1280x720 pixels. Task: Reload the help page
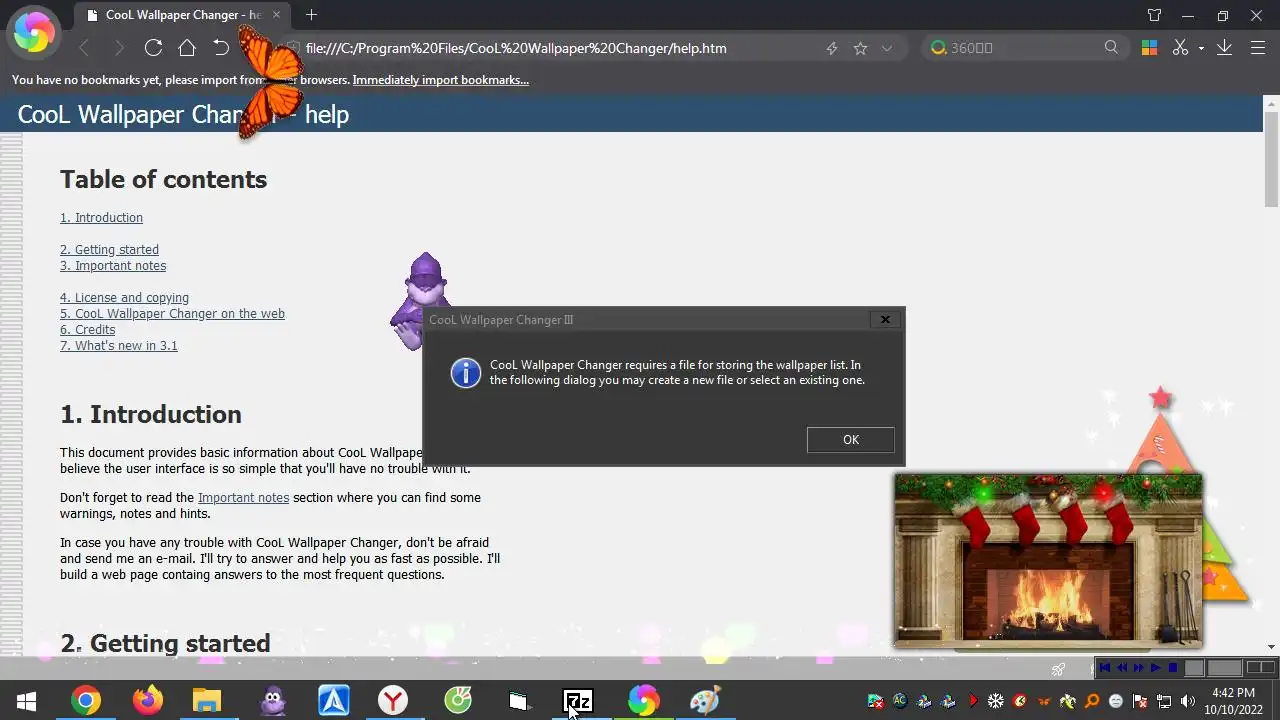pyautogui.click(x=153, y=48)
